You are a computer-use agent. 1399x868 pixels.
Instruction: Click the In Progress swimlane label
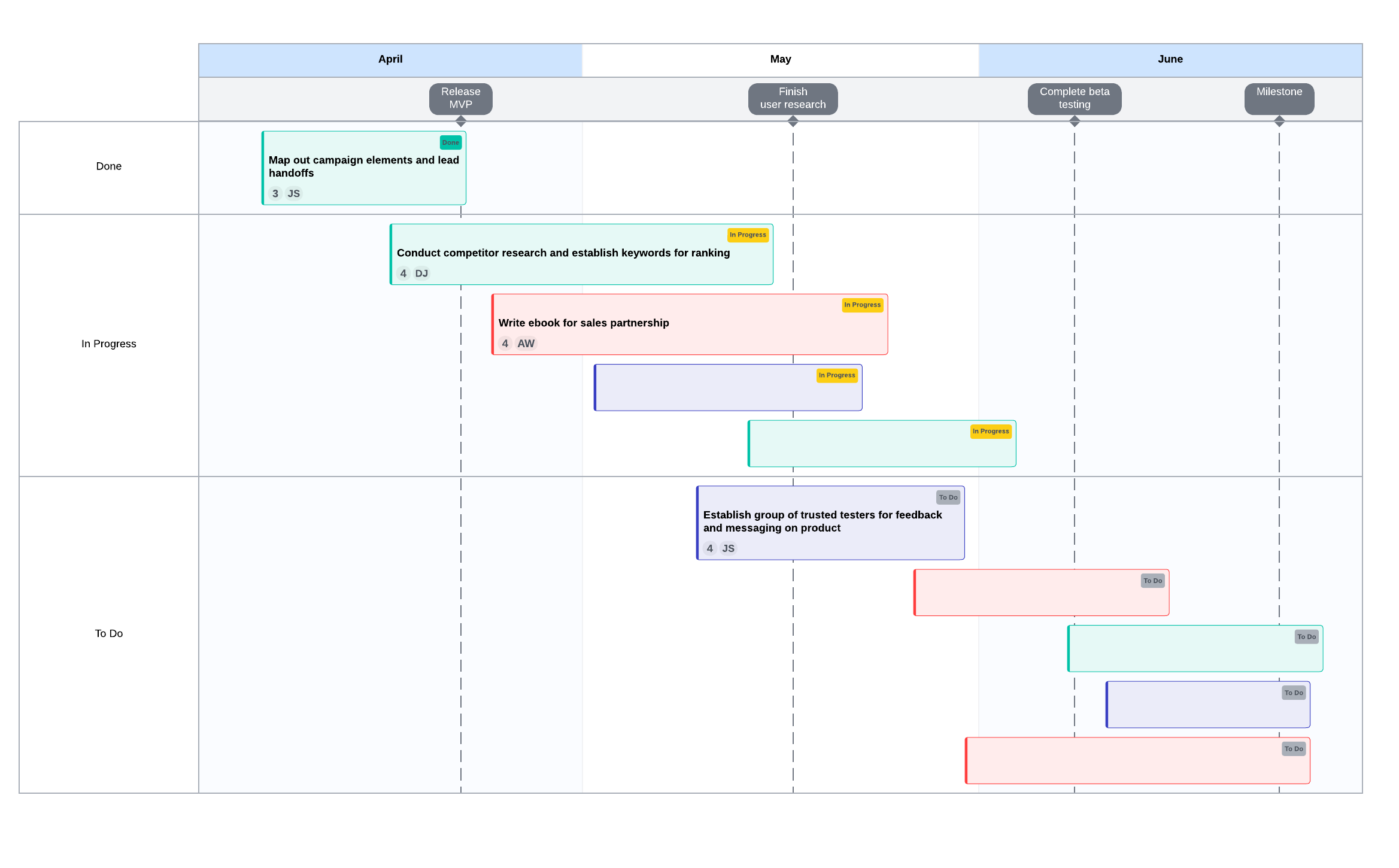coord(108,344)
